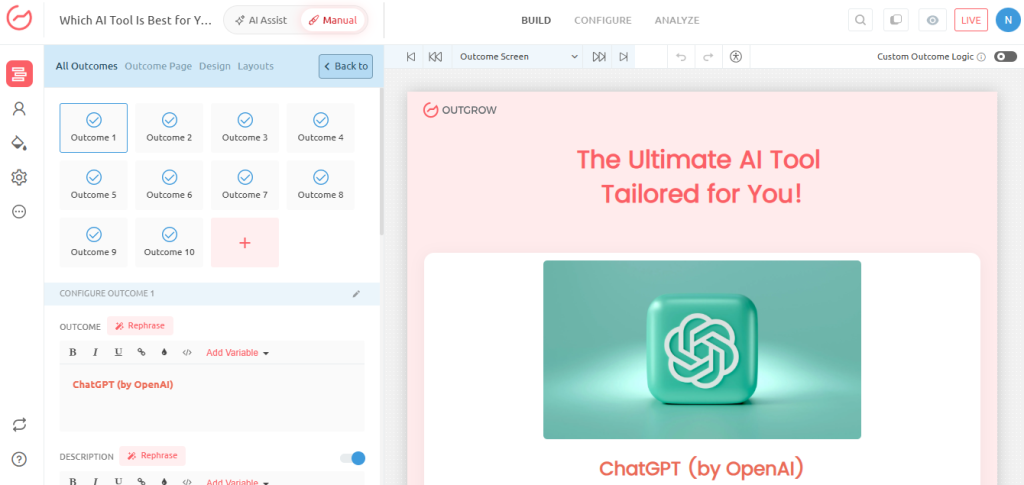
Task: Open the ANALYZE tab
Action: click(677, 20)
